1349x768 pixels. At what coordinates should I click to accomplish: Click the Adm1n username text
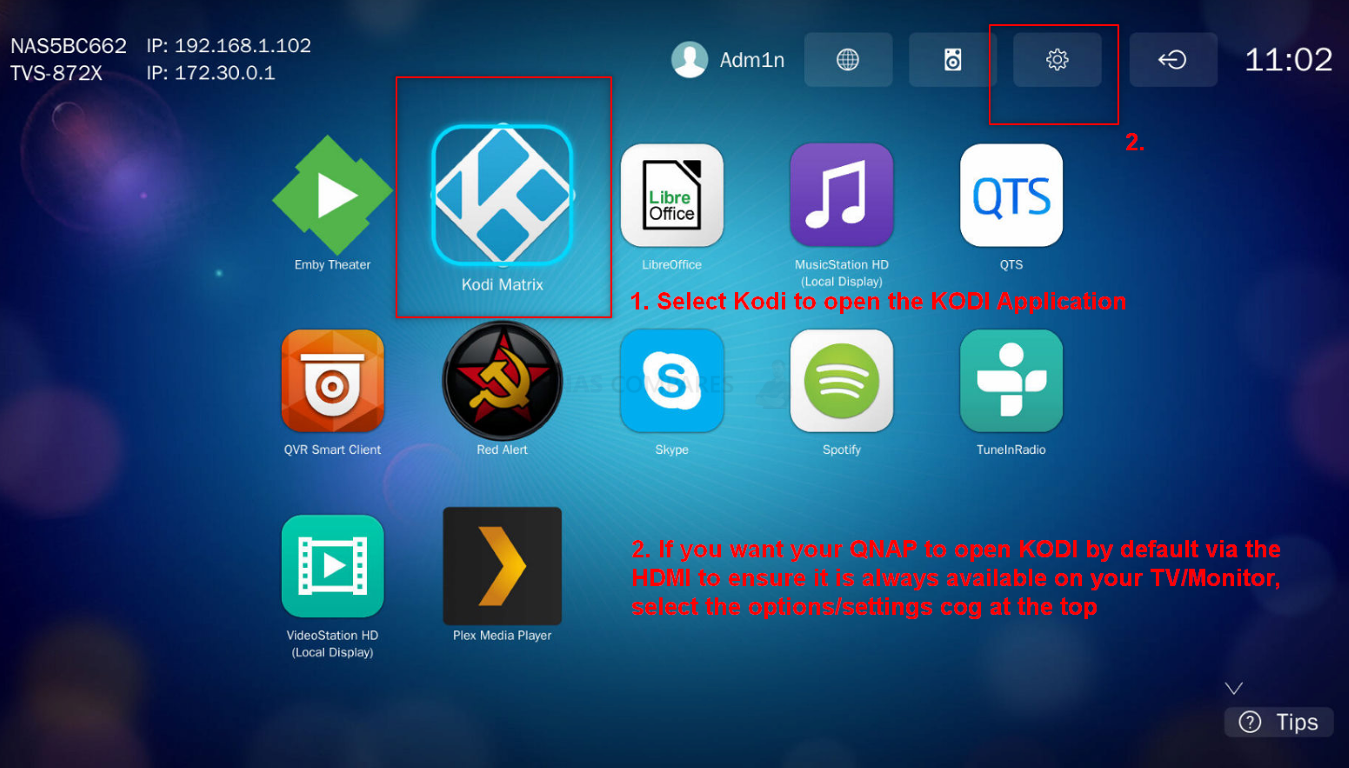[x=752, y=61]
